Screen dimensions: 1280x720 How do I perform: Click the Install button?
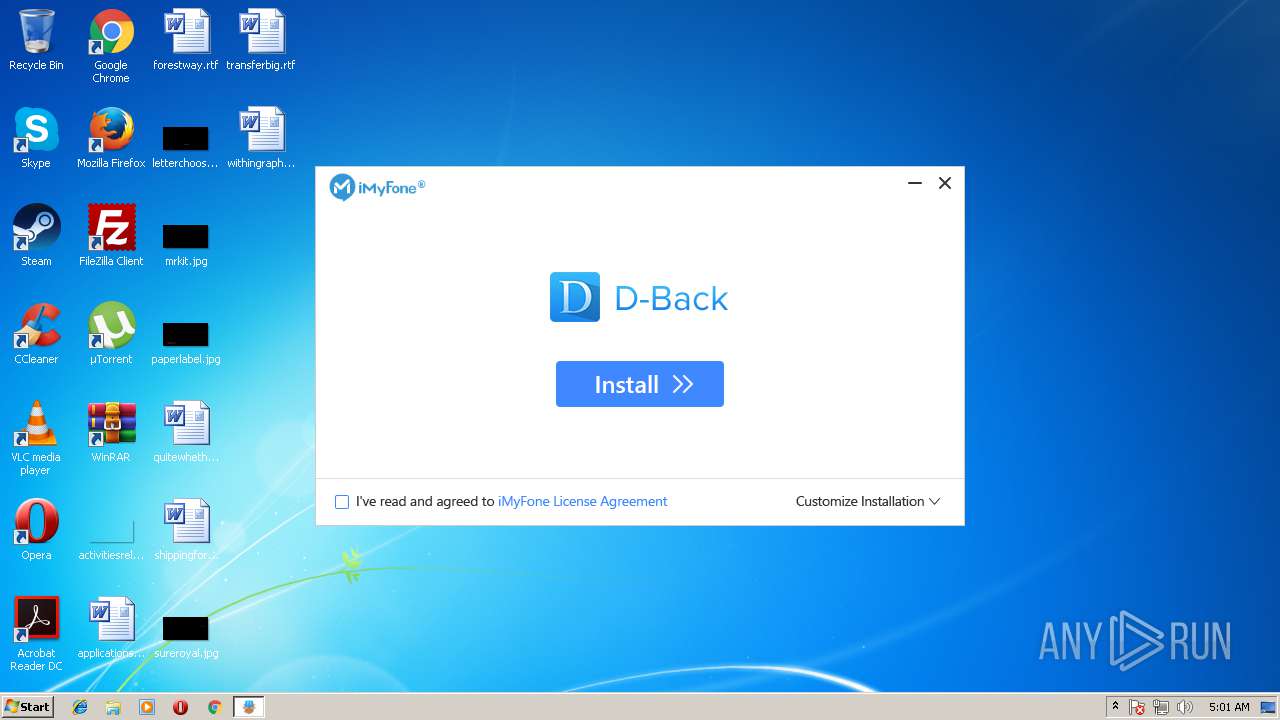pyautogui.click(x=639, y=384)
